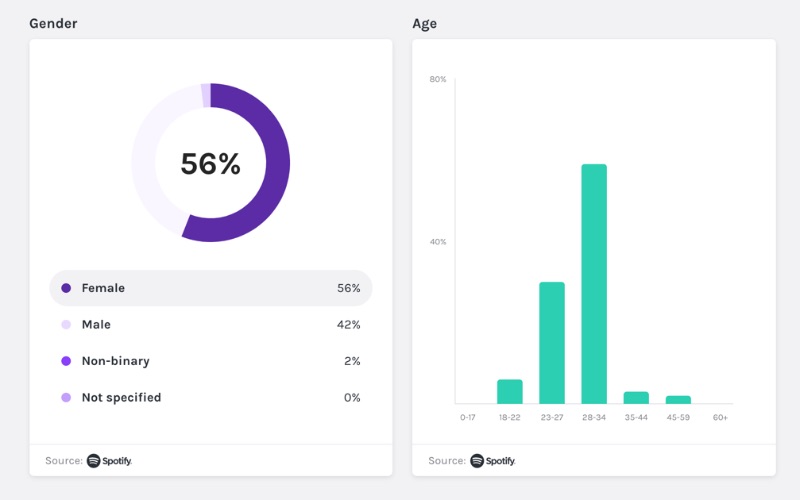Select the Female legend dot
The height and width of the screenshot is (500, 800).
[x=66, y=288]
